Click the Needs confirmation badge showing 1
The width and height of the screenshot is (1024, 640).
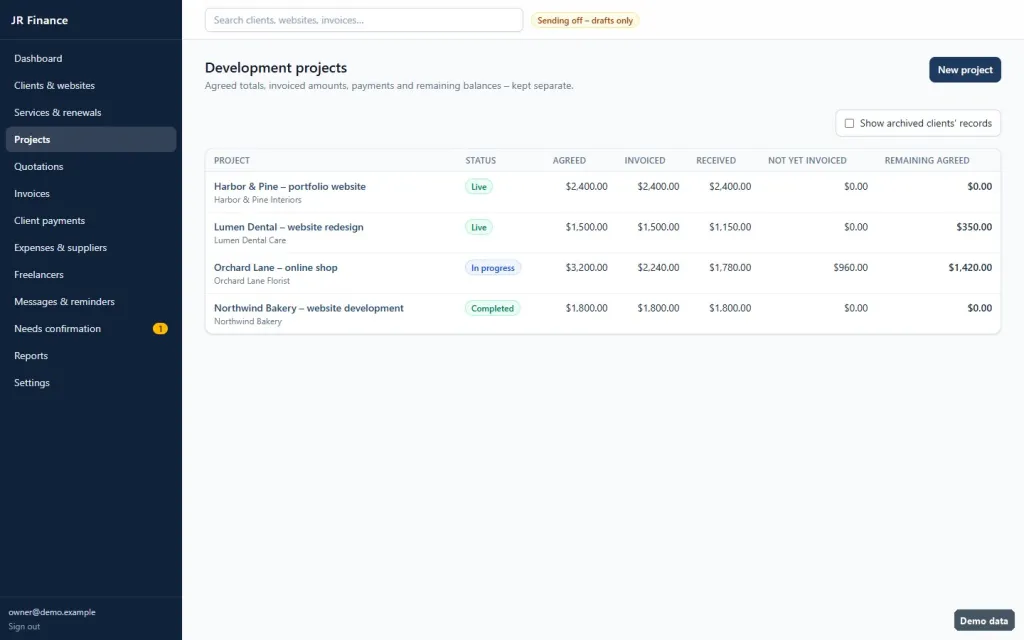[160, 328]
